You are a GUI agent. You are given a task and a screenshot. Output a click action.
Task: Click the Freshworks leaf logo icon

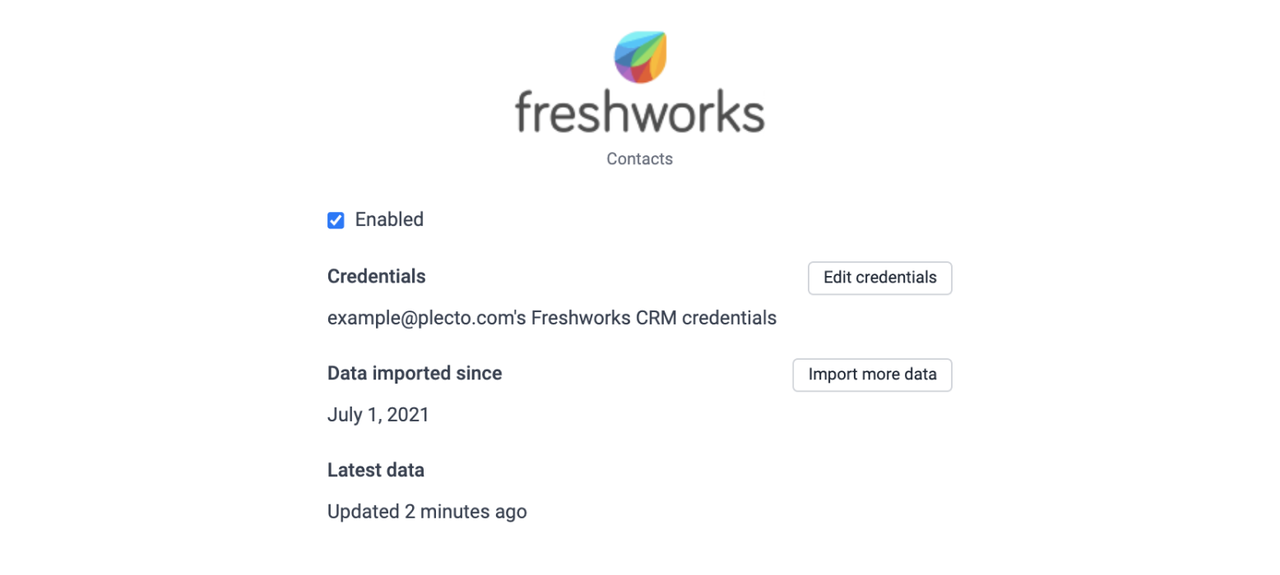(640, 57)
